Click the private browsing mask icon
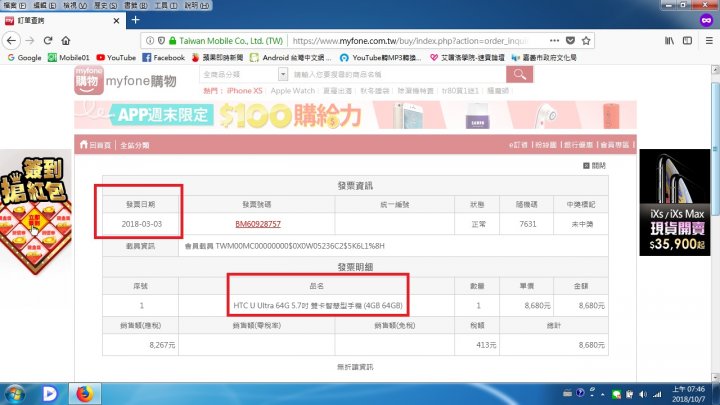 (706, 20)
